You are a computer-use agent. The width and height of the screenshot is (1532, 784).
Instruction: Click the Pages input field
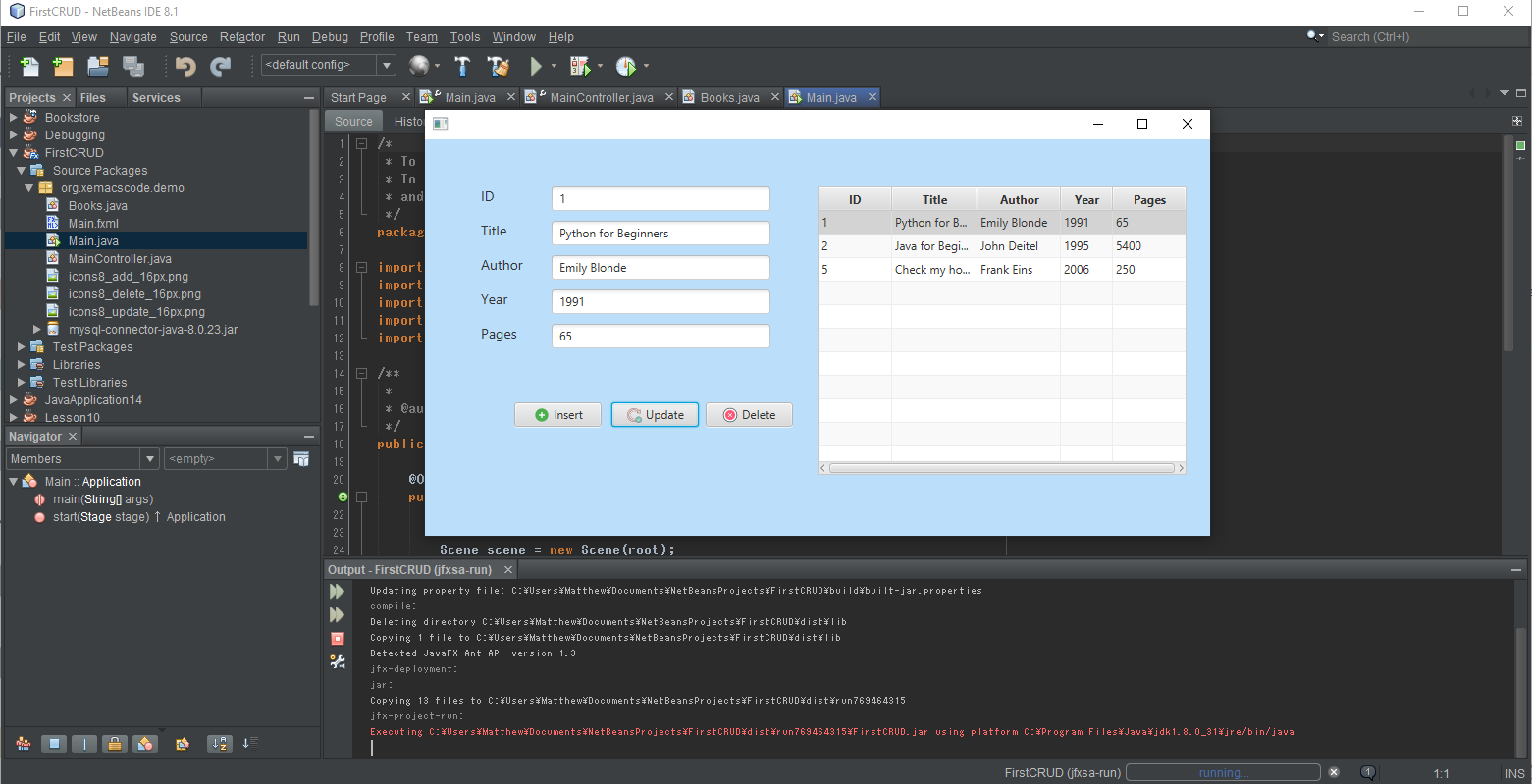(660, 337)
